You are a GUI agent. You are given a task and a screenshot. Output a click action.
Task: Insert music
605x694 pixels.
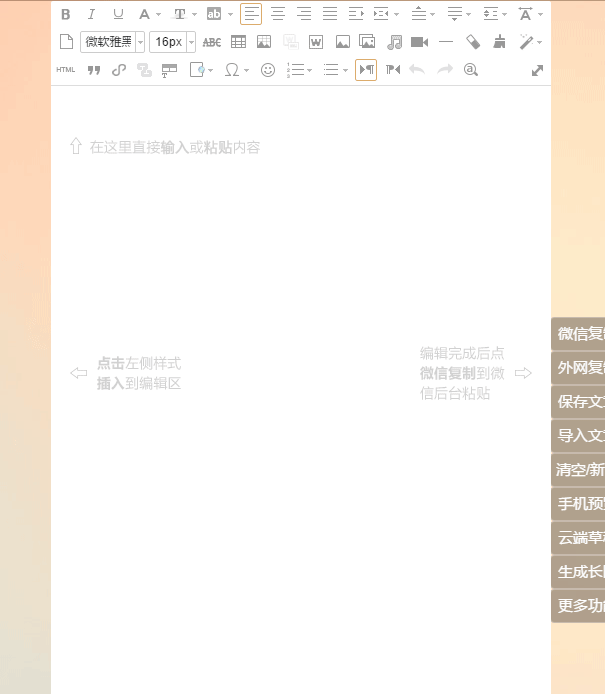(x=394, y=42)
